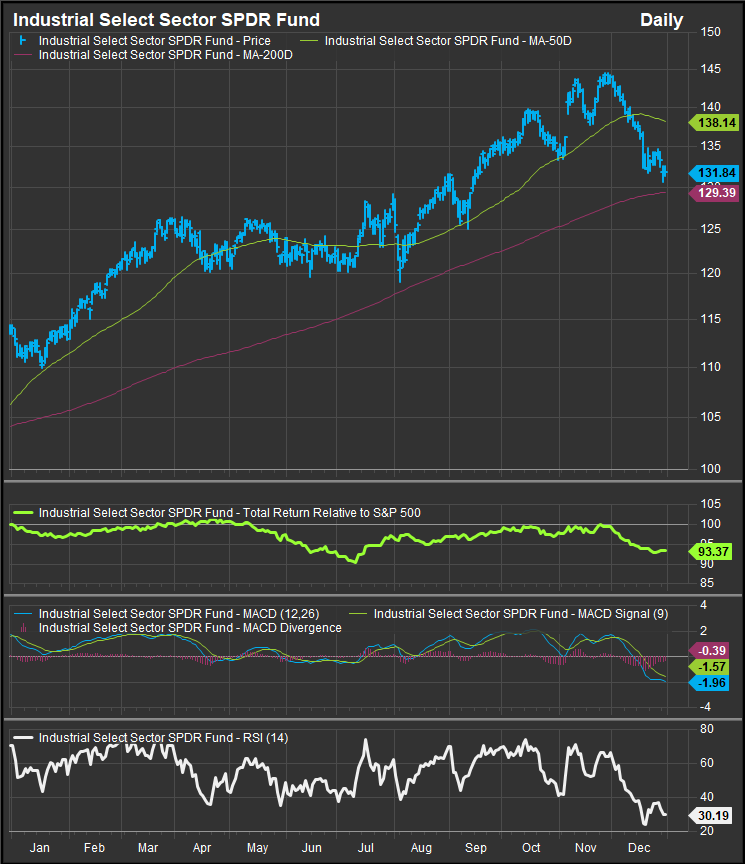Click the magenta 129.39 MA-200D value tag

tap(714, 193)
